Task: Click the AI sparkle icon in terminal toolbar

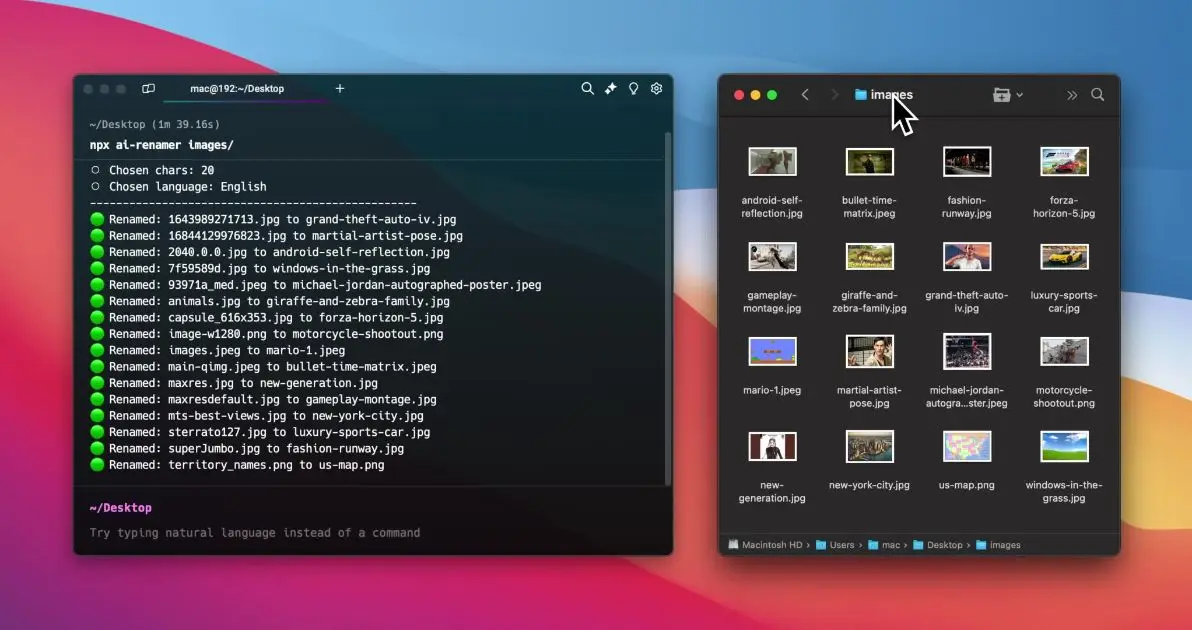Action: click(x=611, y=88)
